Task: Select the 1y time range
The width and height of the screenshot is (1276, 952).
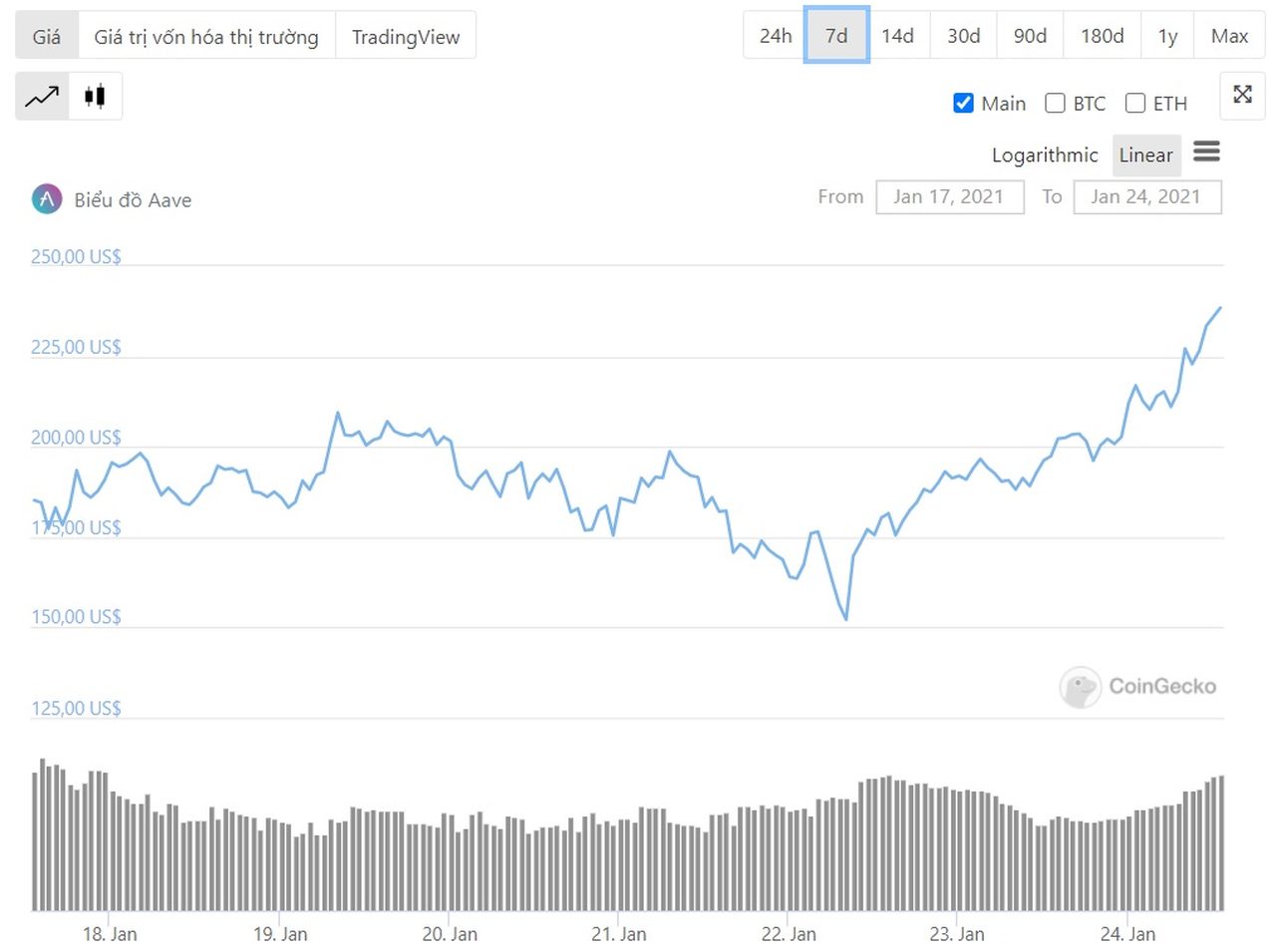Action: (x=1167, y=36)
